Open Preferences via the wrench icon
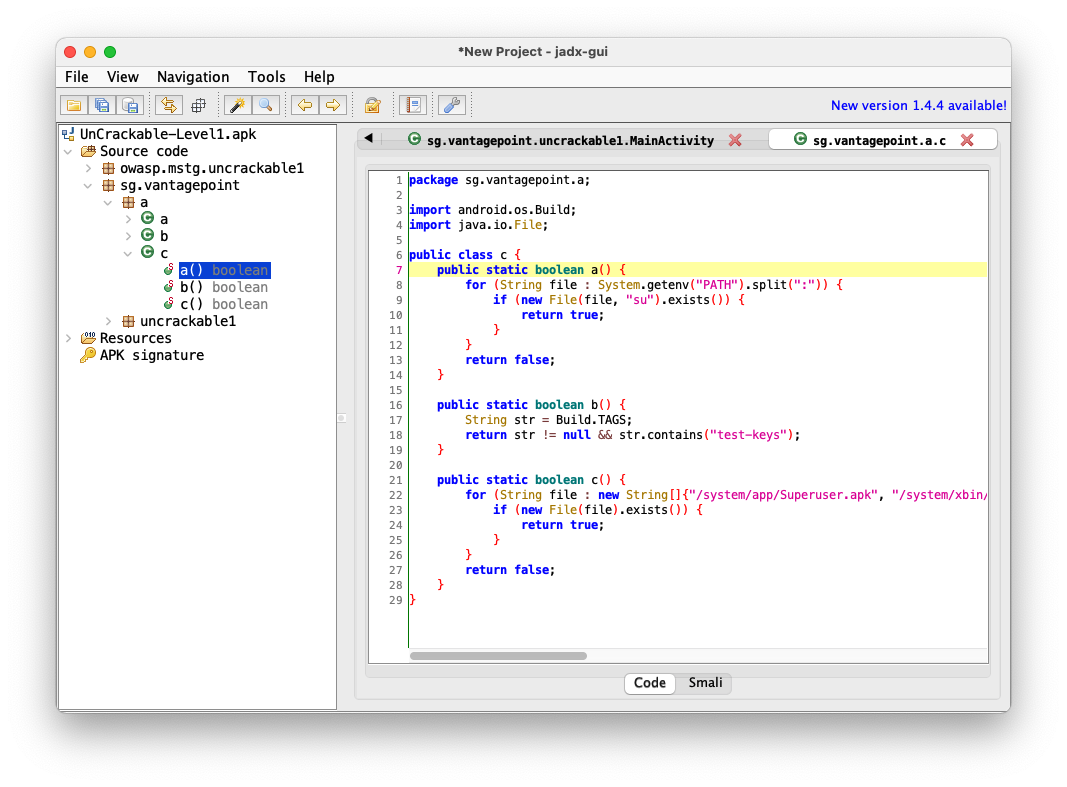The height and width of the screenshot is (787, 1067). tap(452, 105)
